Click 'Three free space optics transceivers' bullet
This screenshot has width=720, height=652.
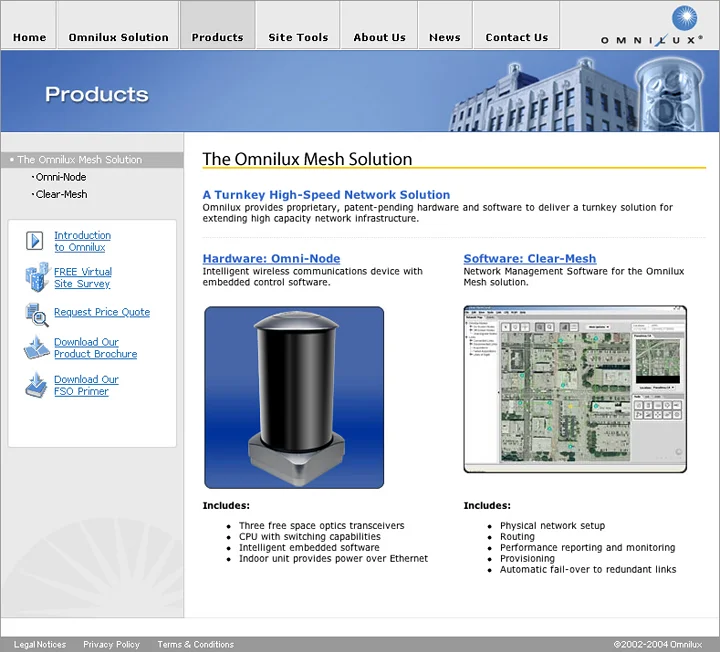[x=321, y=525]
